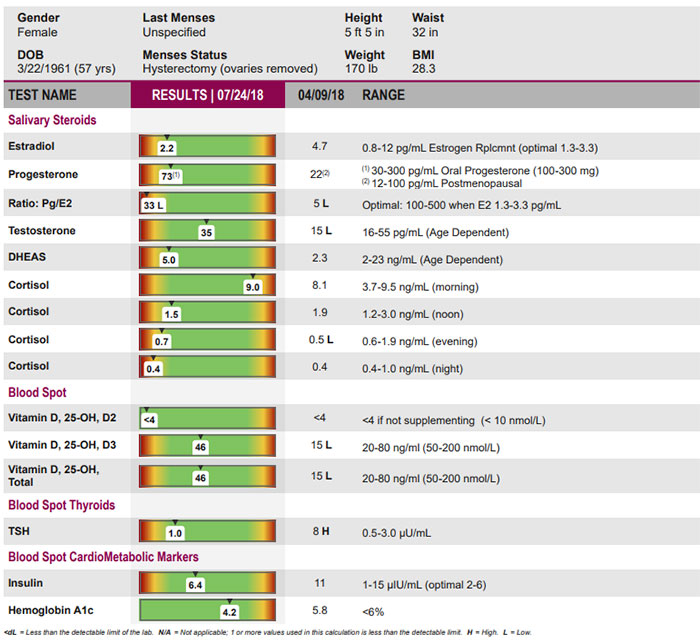This screenshot has width=700, height=643.
Task: Click the Hemoglobin A1c 4.2 marker
Action: [229, 612]
